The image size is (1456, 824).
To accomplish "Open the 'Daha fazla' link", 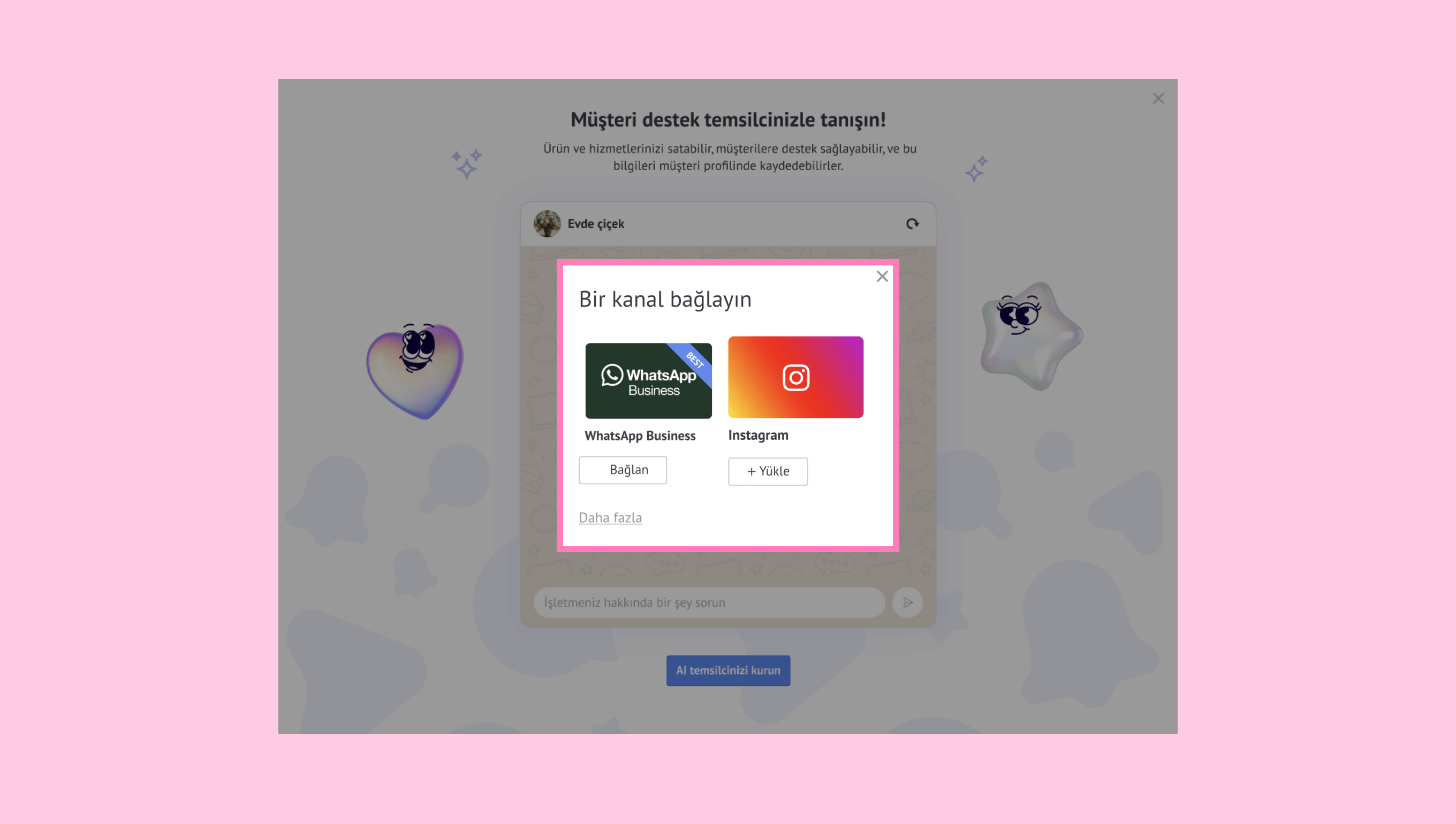I will coord(610,517).
